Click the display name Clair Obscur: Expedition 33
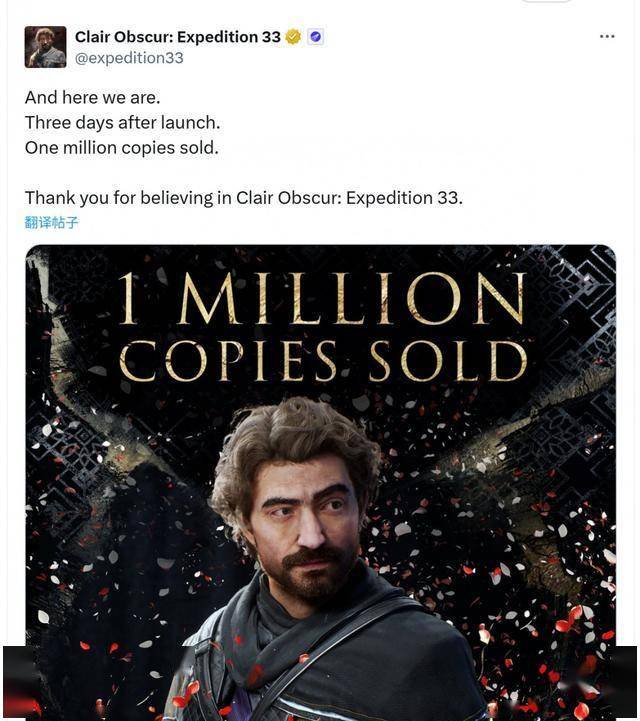 tap(177, 37)
